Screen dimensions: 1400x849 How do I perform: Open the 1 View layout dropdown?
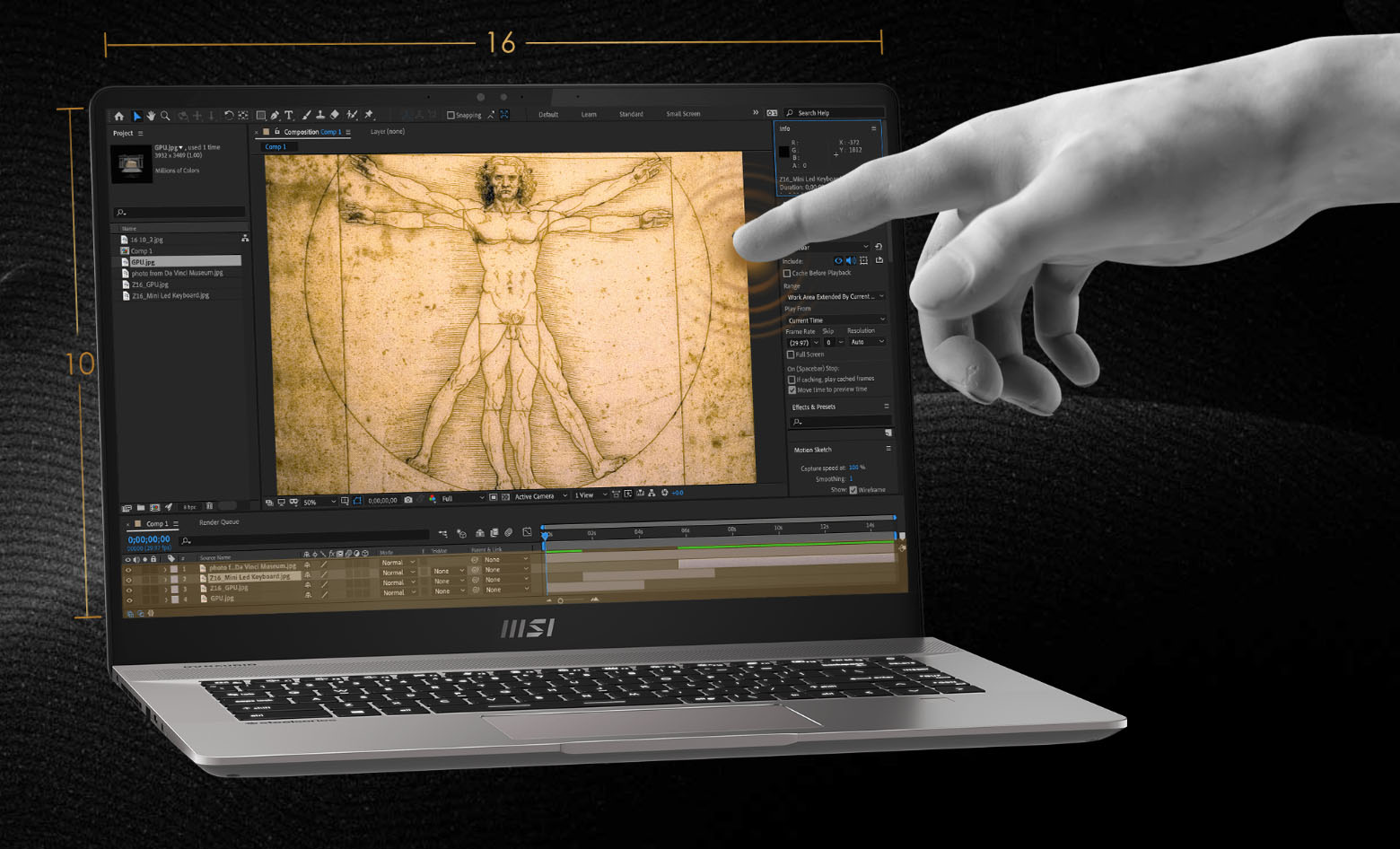(591, 495)
